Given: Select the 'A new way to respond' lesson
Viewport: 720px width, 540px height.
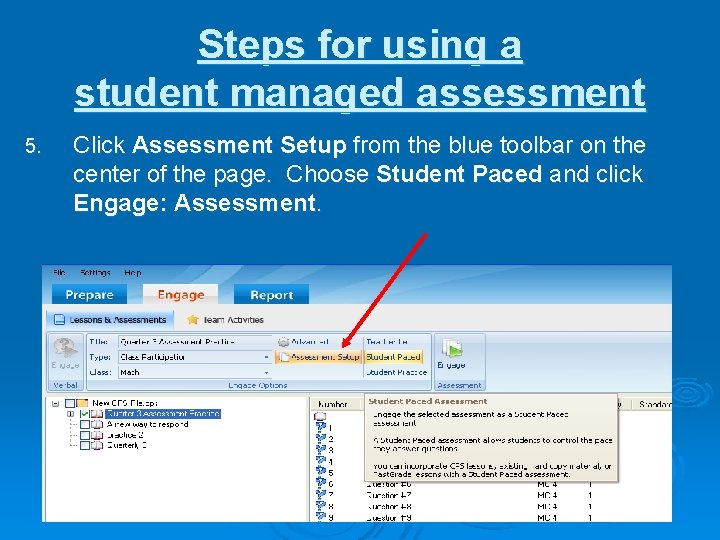Looking at the screenshot, I should (x=147, y=424).
